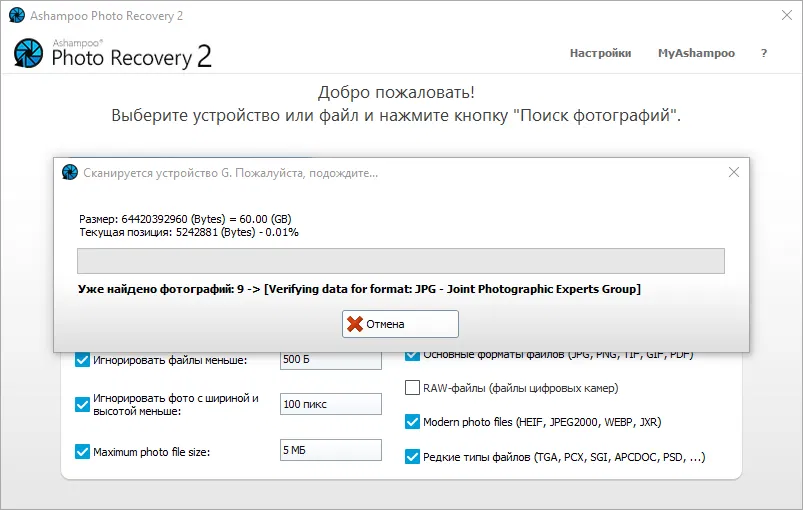The image size is (803, 510).
Task: Click the 'Выберите устройство или файл' instruction text
Action: coord(396,116)
